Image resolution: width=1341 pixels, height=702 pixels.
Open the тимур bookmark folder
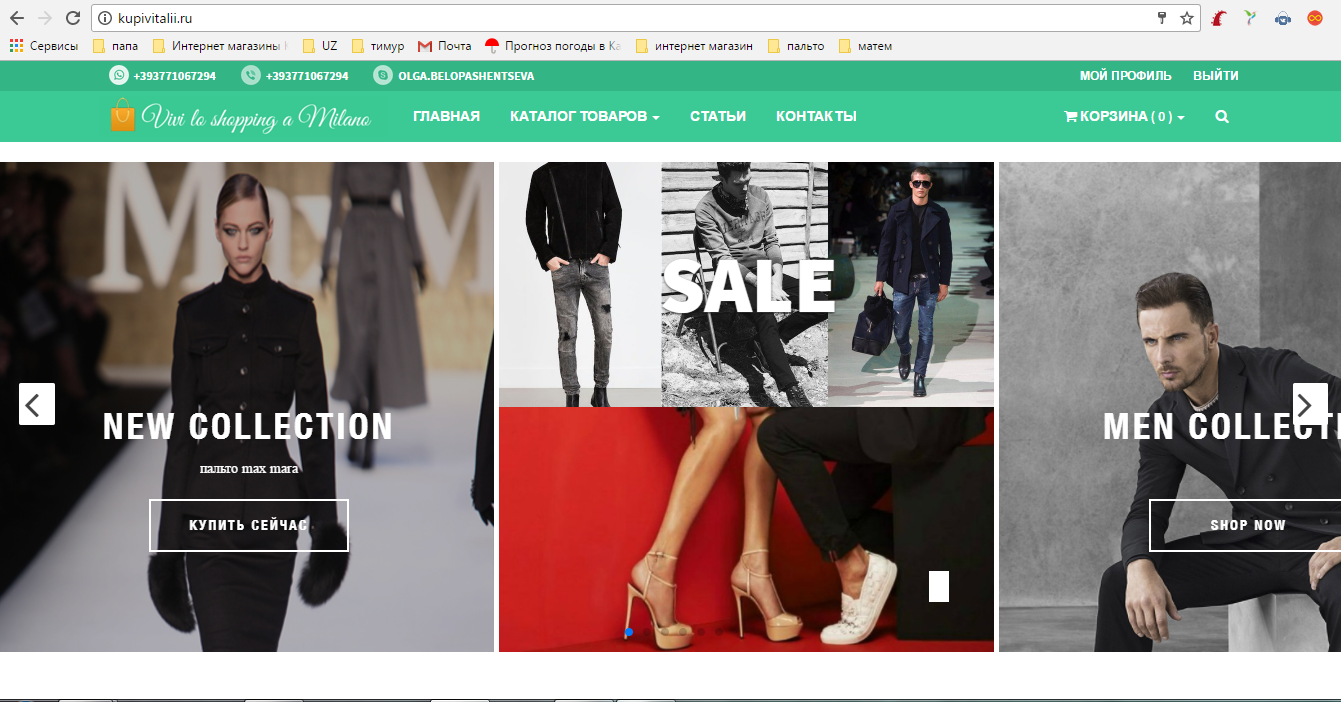point(377,46)
